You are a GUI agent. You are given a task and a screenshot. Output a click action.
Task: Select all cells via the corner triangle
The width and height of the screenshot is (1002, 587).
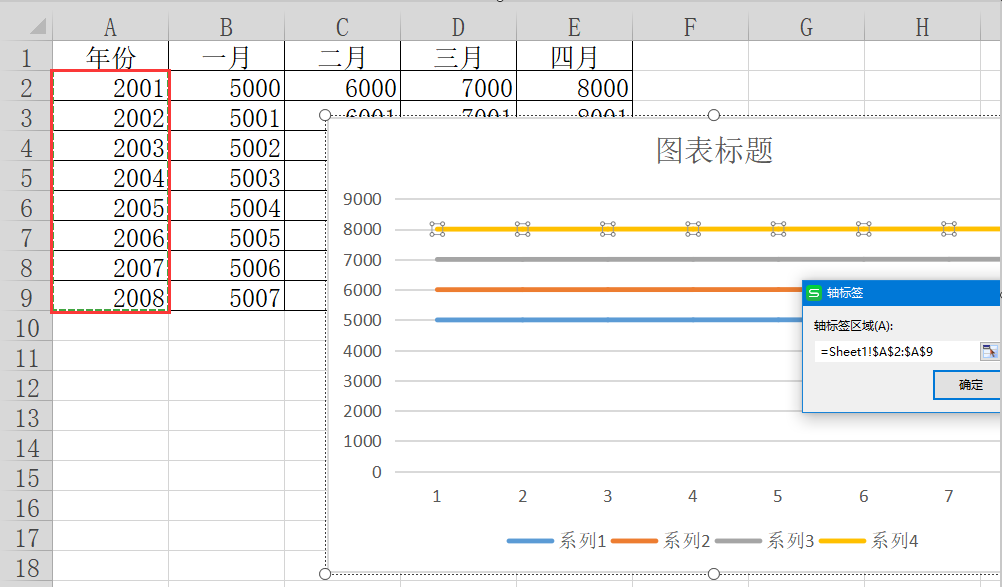(x=36, y=27)
